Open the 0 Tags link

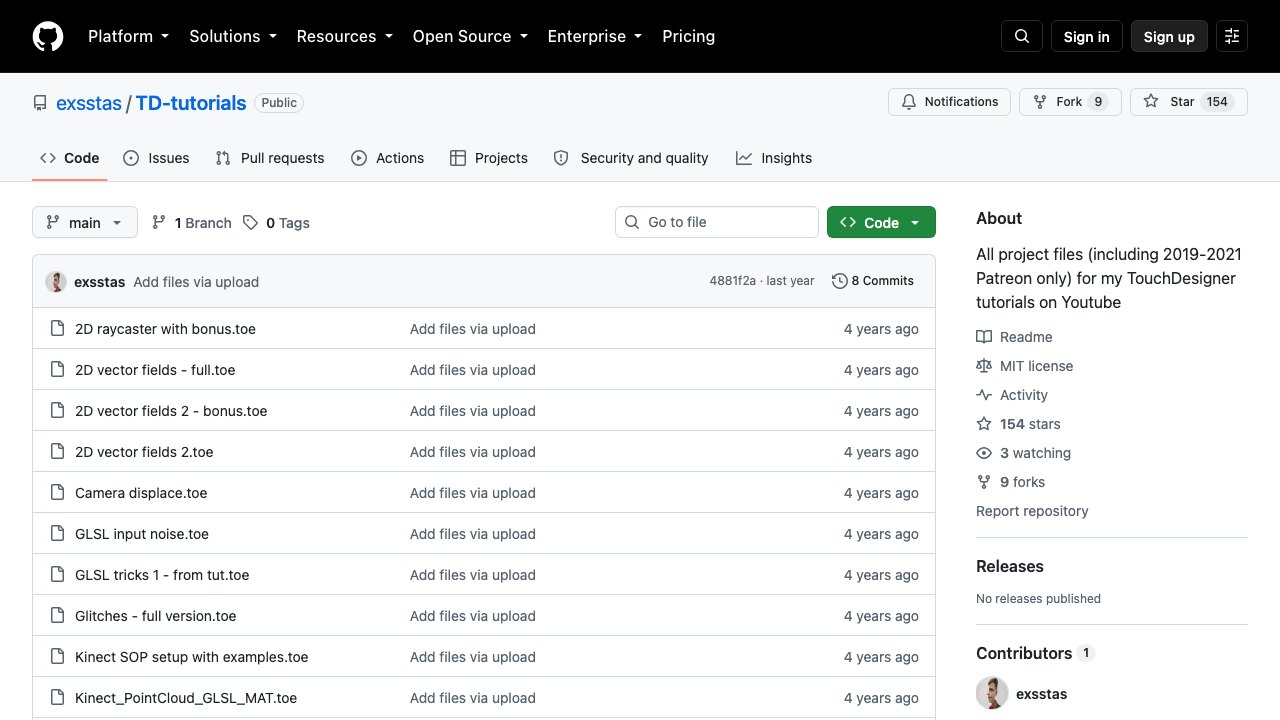tap(276, 222)
